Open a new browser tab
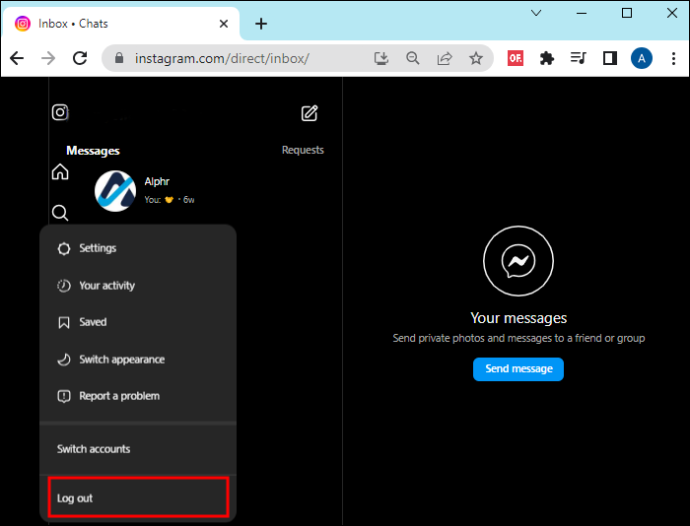690x526 pixels. (261, 24)
